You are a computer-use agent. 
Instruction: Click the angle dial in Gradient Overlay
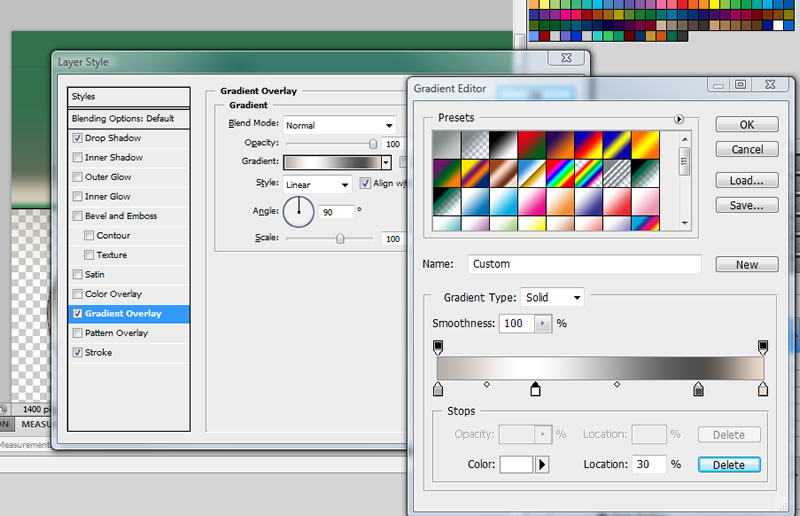298,211
